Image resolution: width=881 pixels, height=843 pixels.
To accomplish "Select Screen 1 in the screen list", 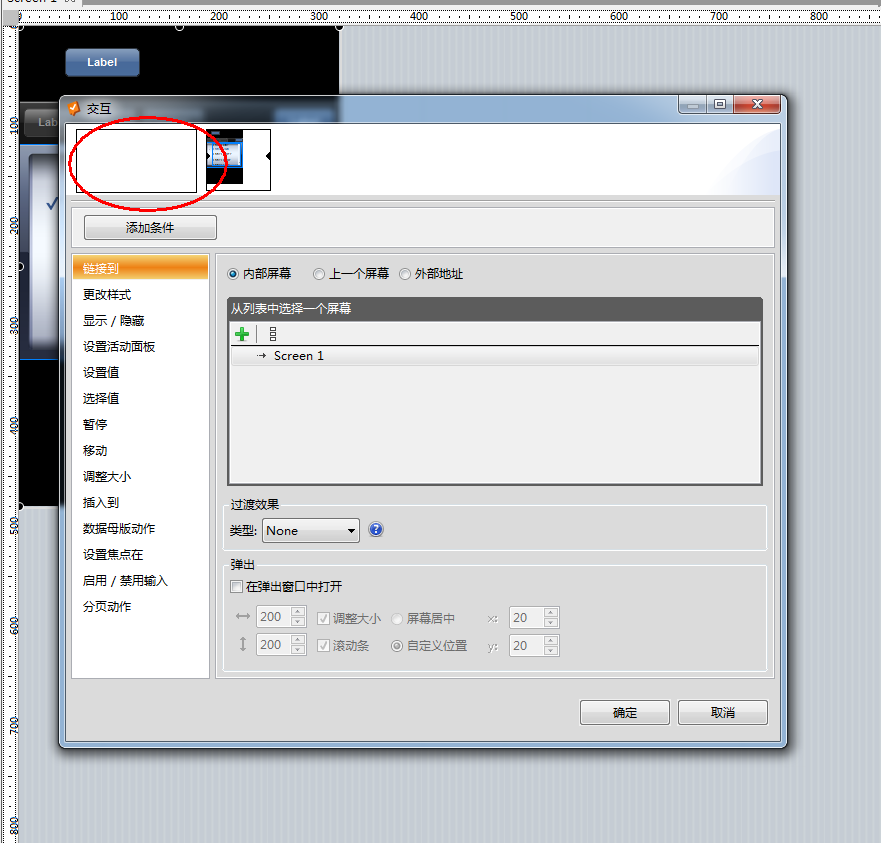I will coord(298,356).
